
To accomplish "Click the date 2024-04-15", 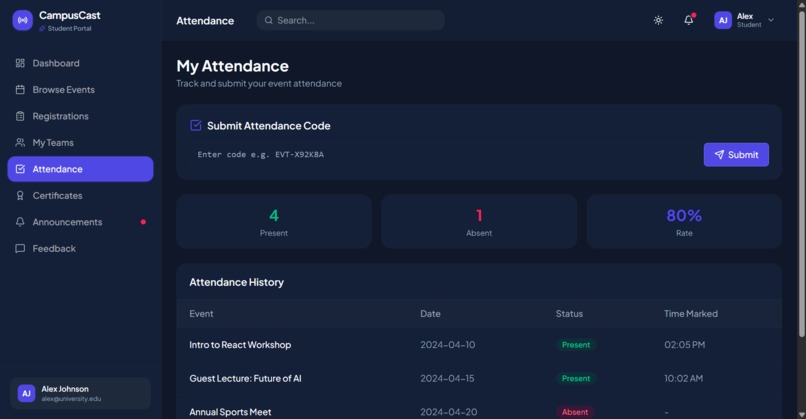I will click(x=447, y=378).
